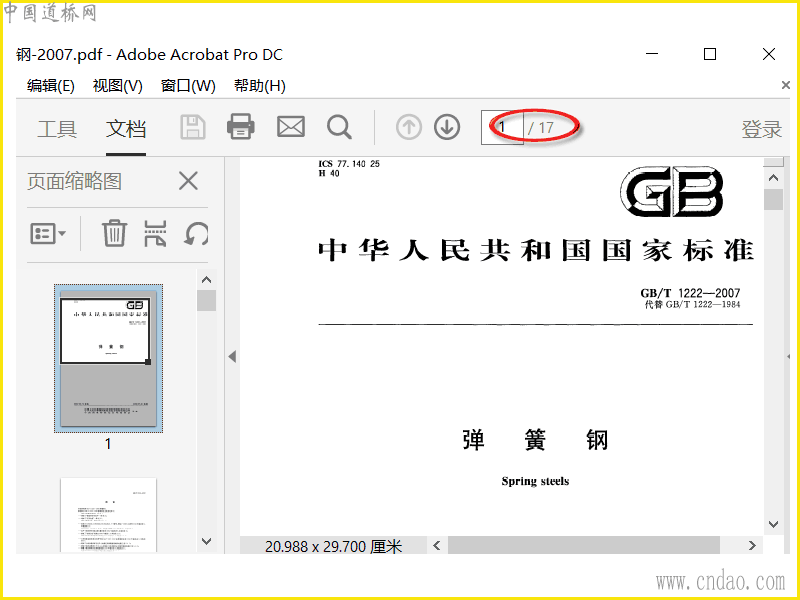This screenshot has width=800, height=600.
Task: Click horizontal scrollbar left arrow
Action: tap(437, 545)
